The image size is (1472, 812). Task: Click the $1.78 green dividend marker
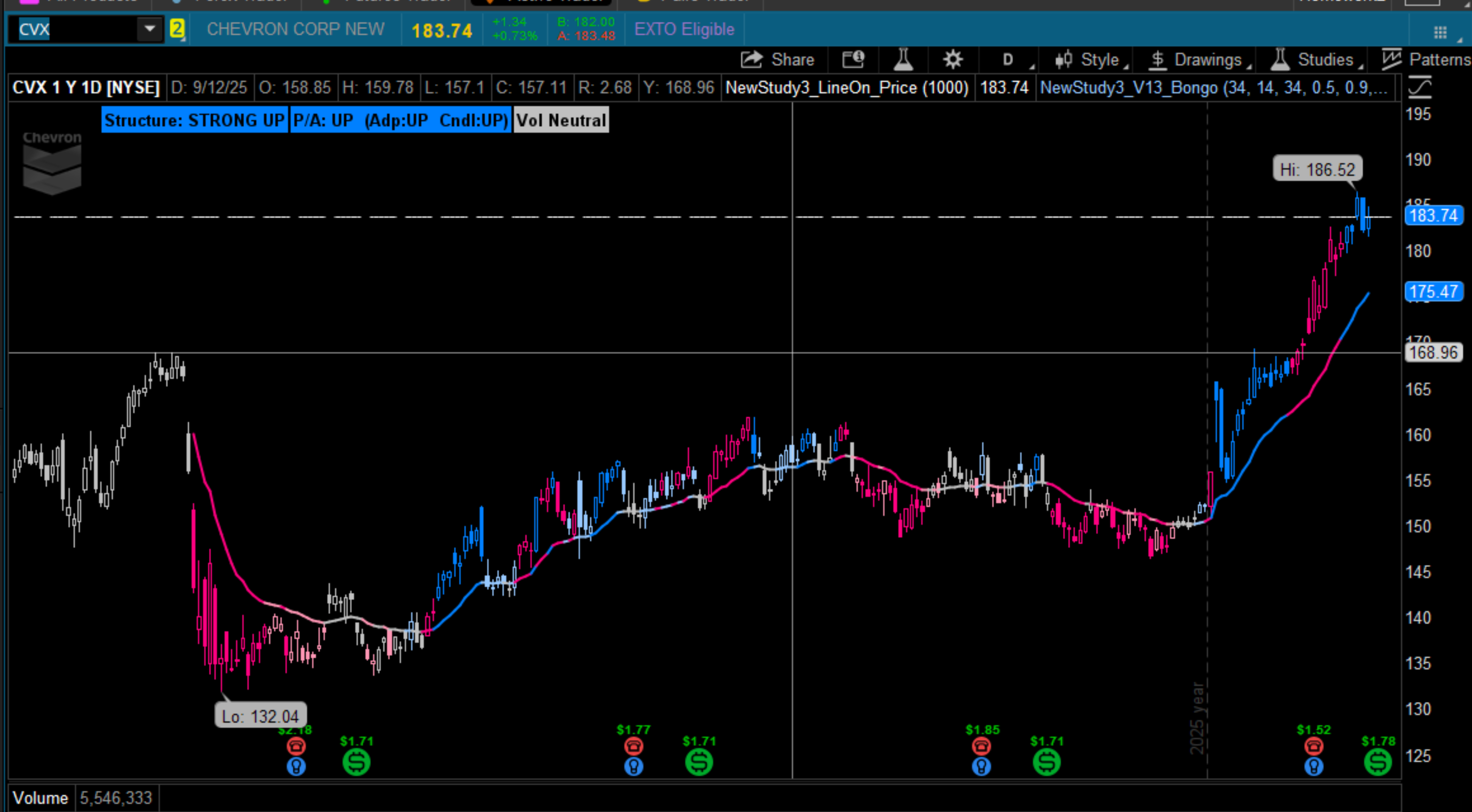point(1378,762)
